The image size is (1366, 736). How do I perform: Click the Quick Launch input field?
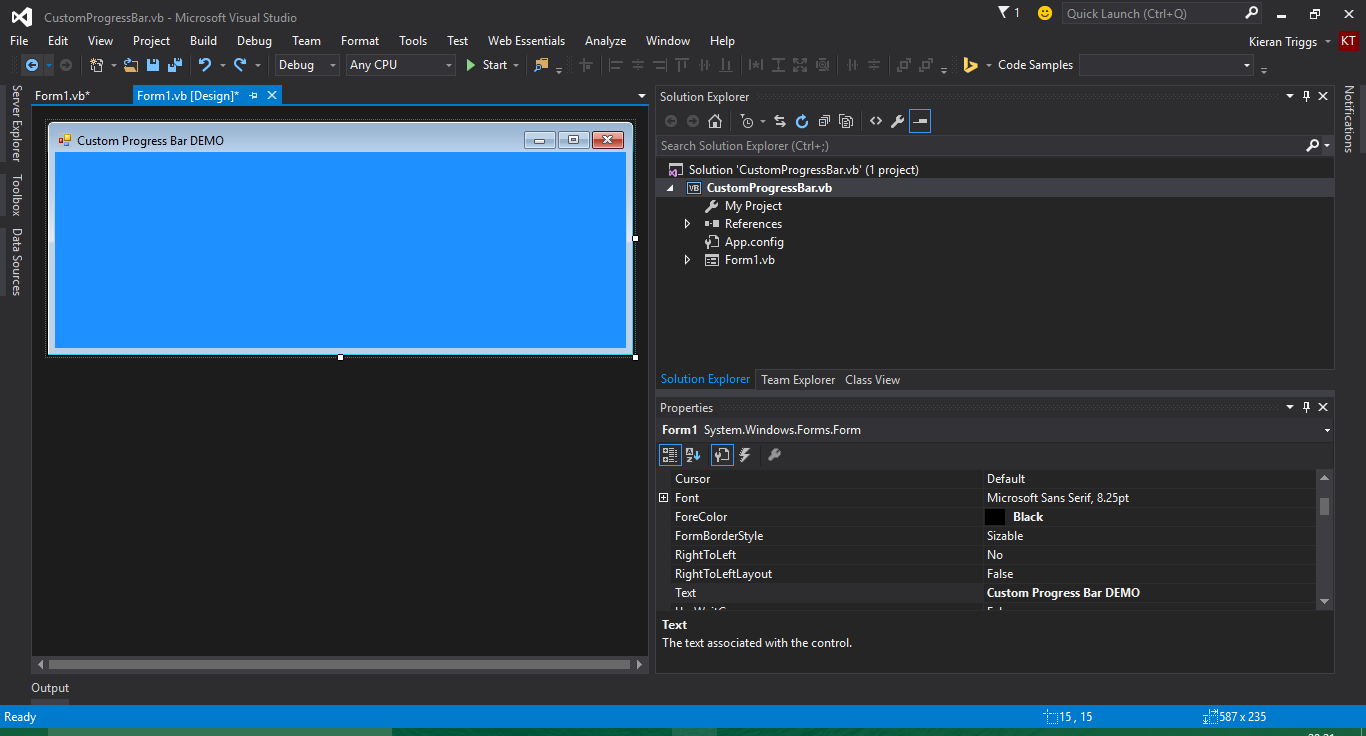pos(1152,13)
